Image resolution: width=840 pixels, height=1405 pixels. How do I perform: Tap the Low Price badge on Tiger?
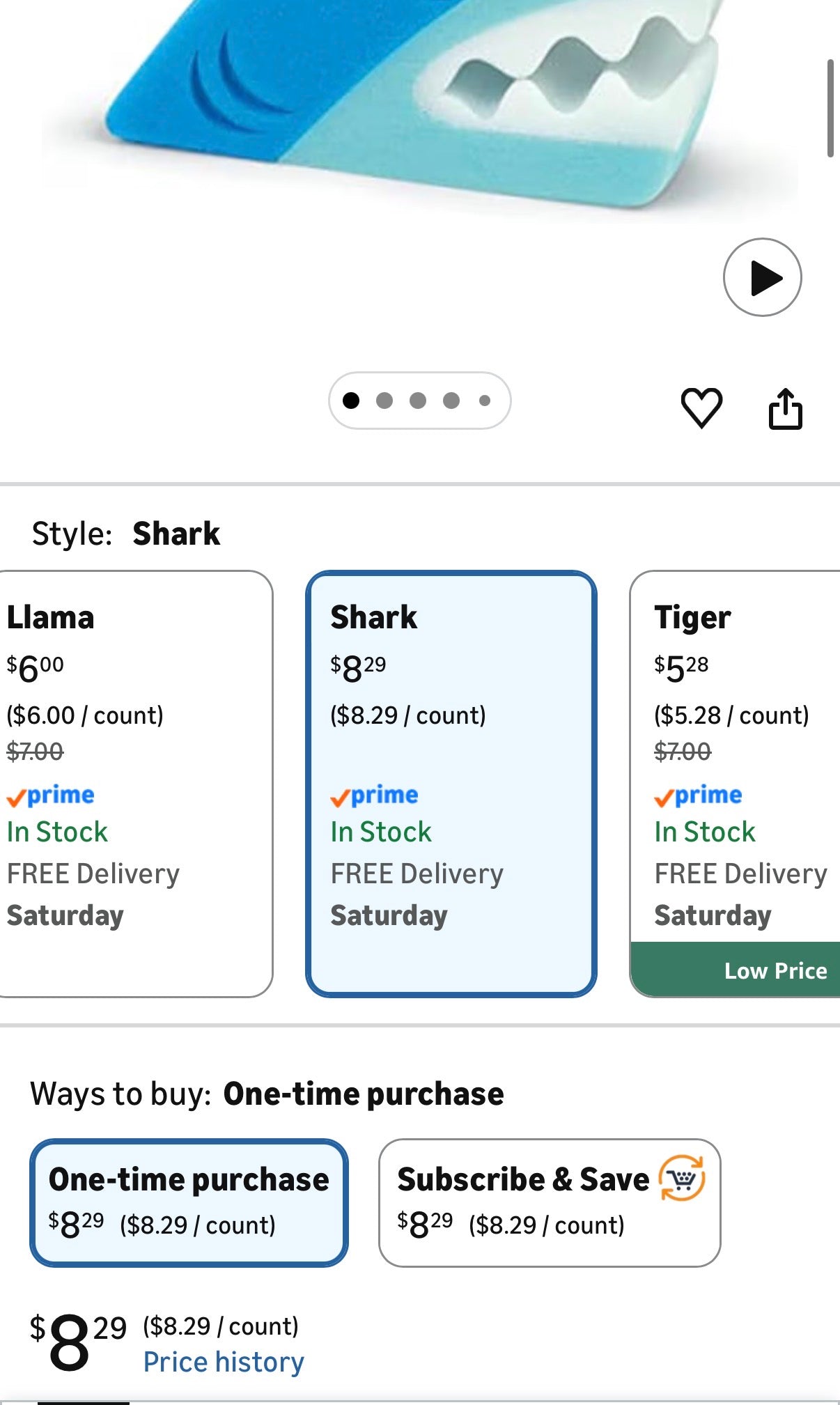pos(775,970)
